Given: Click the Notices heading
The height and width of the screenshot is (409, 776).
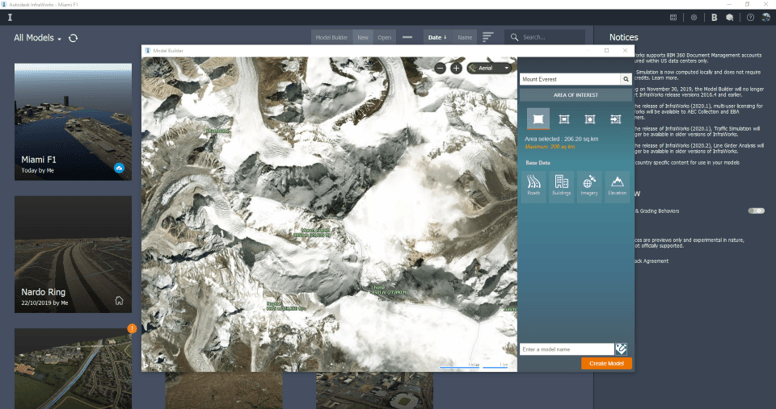Looking at the screenshot, I should click(624, 38).
